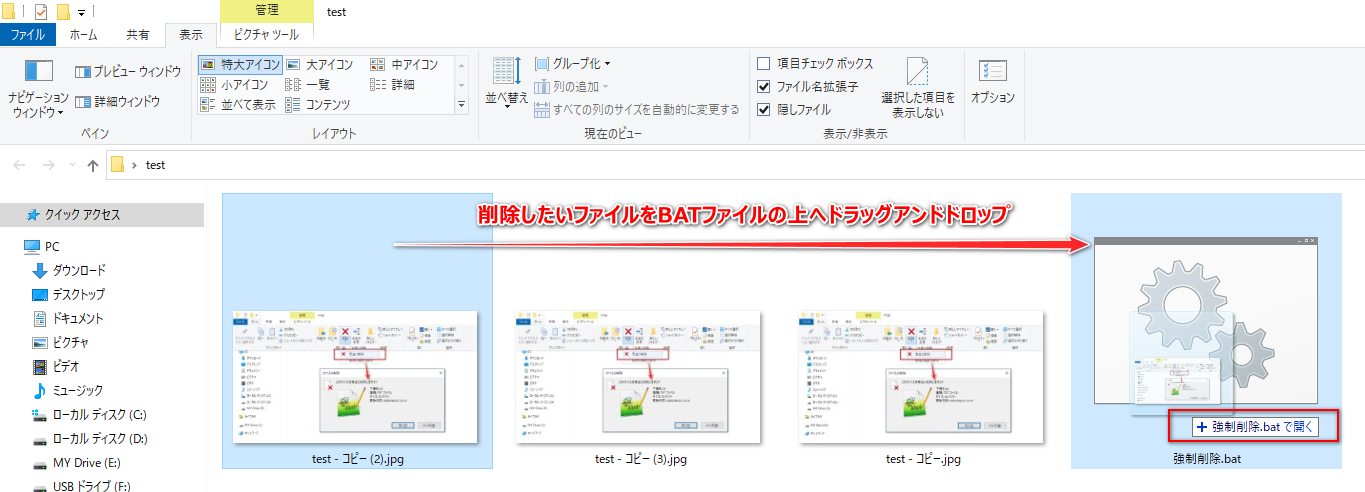This screenshot has height=492, width=1365.
Task: Click the test - コピー (3).jpg file name
Action: tap(641, 459)
